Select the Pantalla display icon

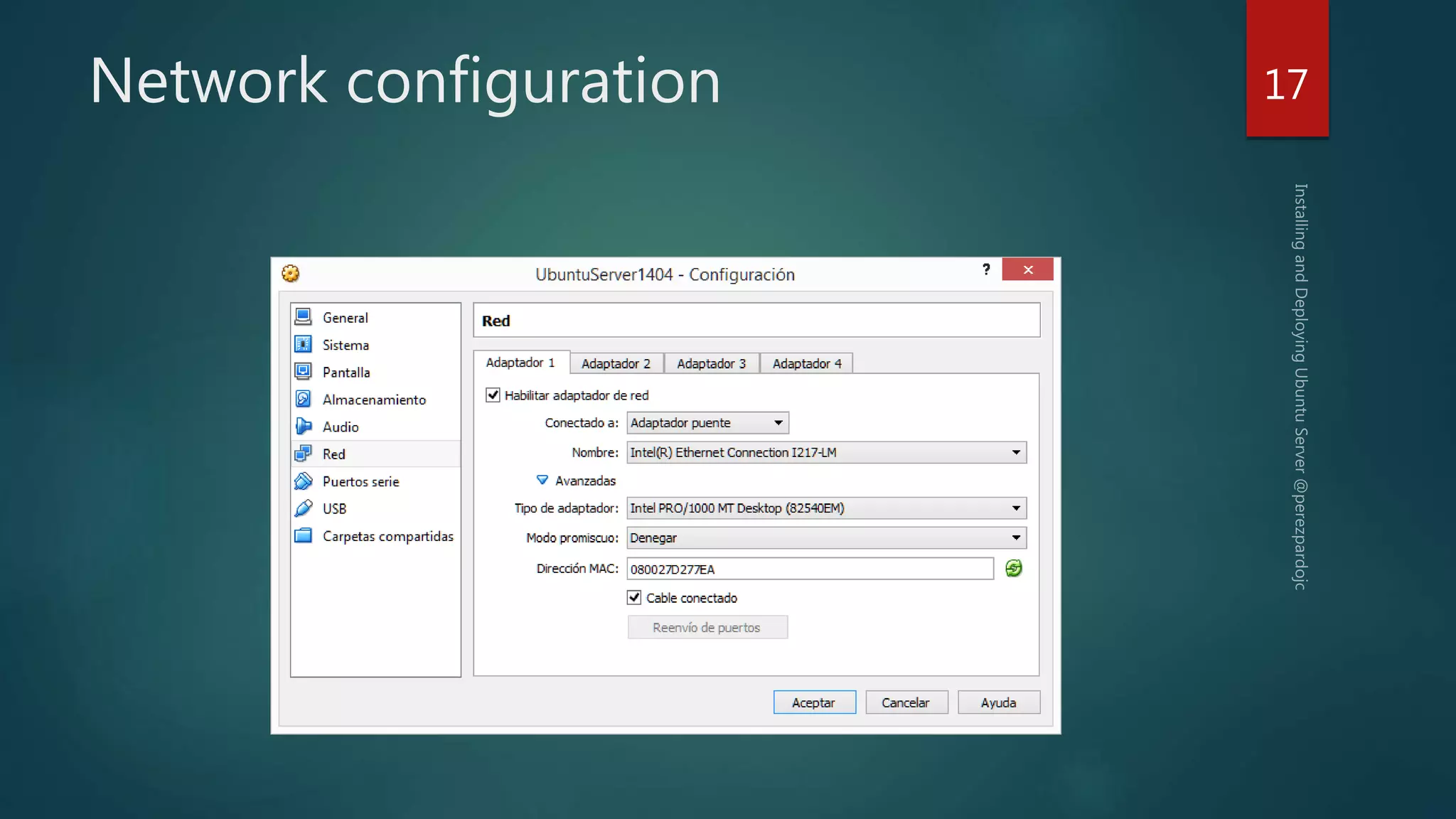pyautogui.click(x=304, y=371)
